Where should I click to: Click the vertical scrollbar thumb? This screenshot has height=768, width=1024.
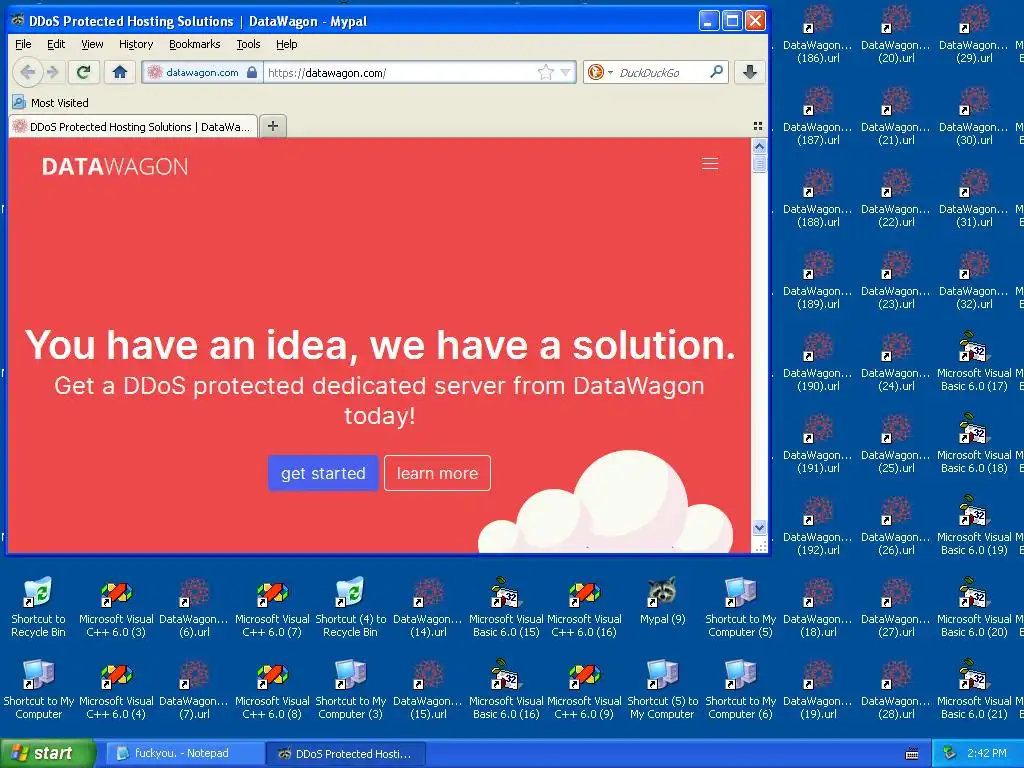(x=759, y=163)
